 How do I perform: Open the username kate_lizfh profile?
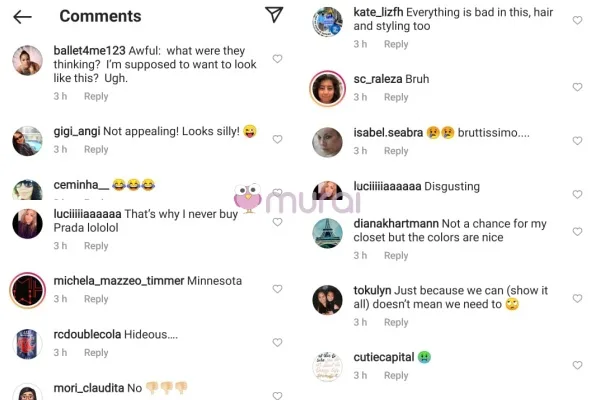click(377, 12)
